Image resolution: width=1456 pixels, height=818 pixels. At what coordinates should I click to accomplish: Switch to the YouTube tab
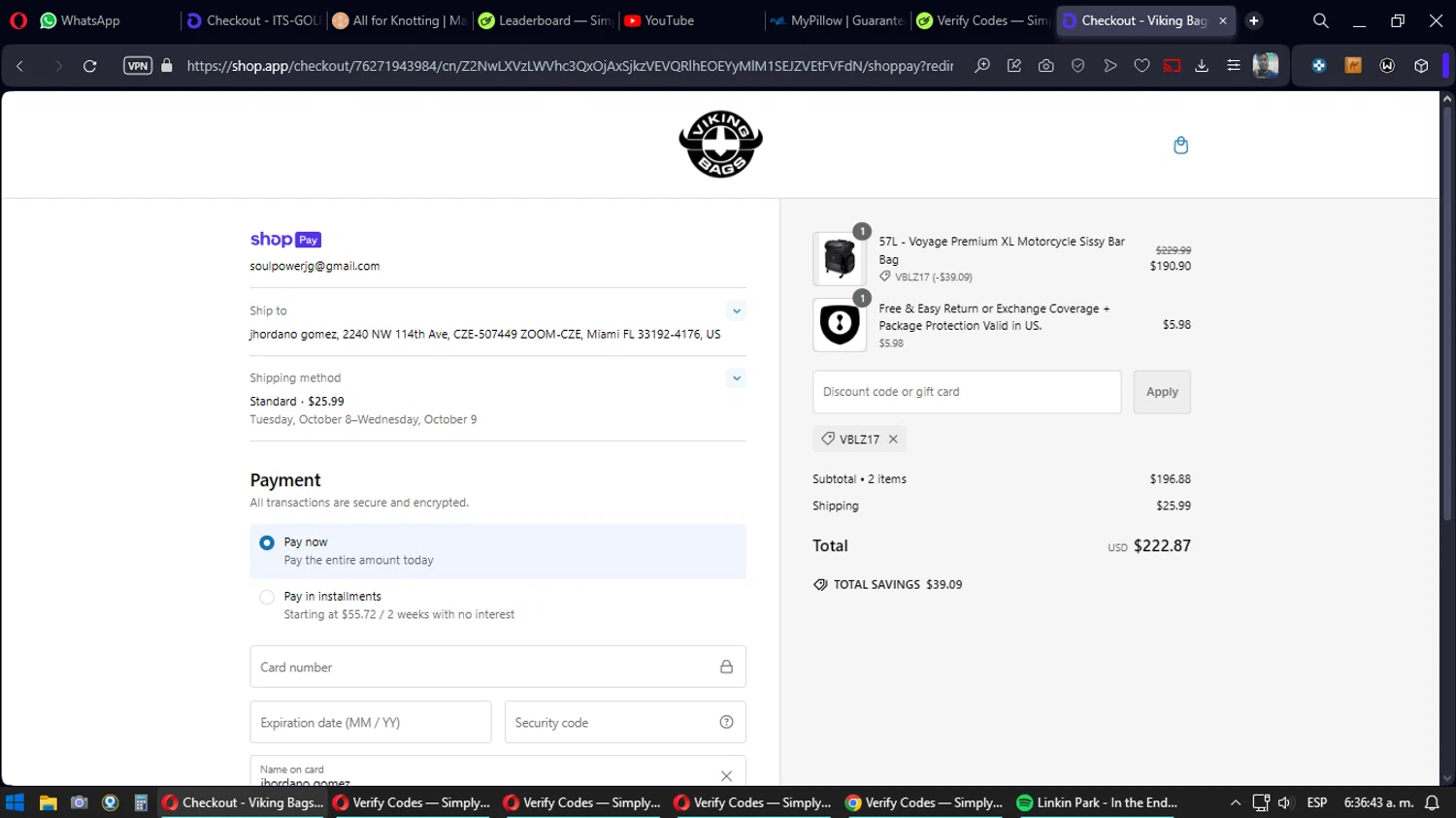[x=690, y=20]
